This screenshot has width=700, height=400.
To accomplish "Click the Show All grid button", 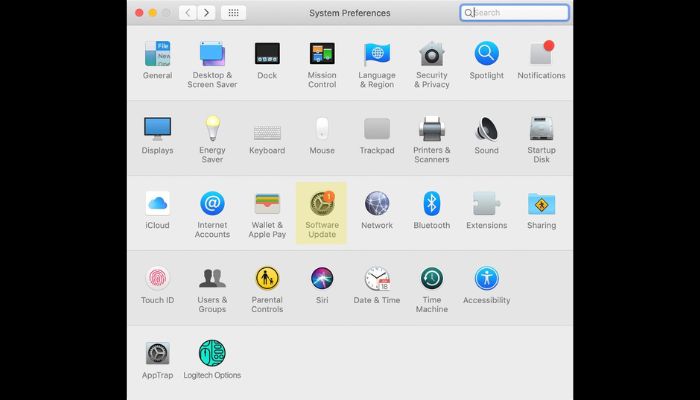I will 233,13.
